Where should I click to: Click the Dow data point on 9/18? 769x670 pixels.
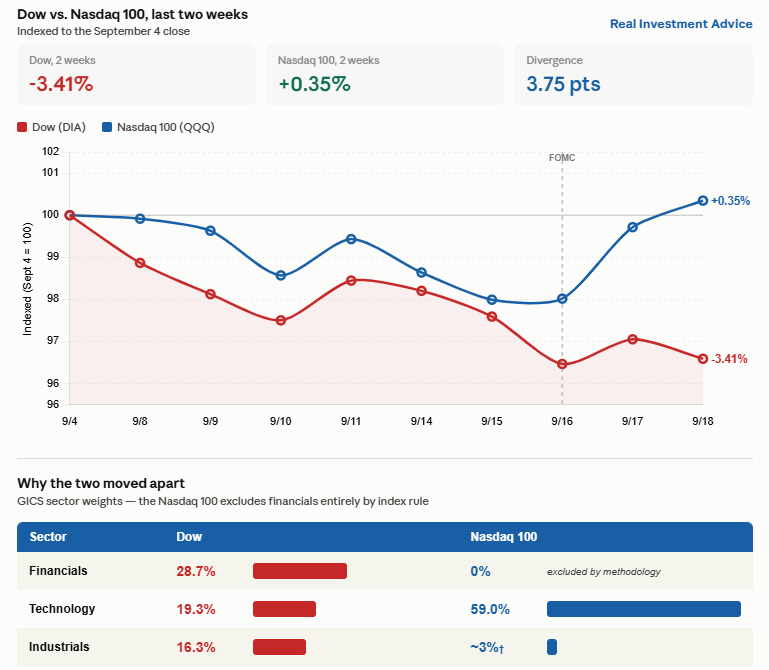point(703,359)
